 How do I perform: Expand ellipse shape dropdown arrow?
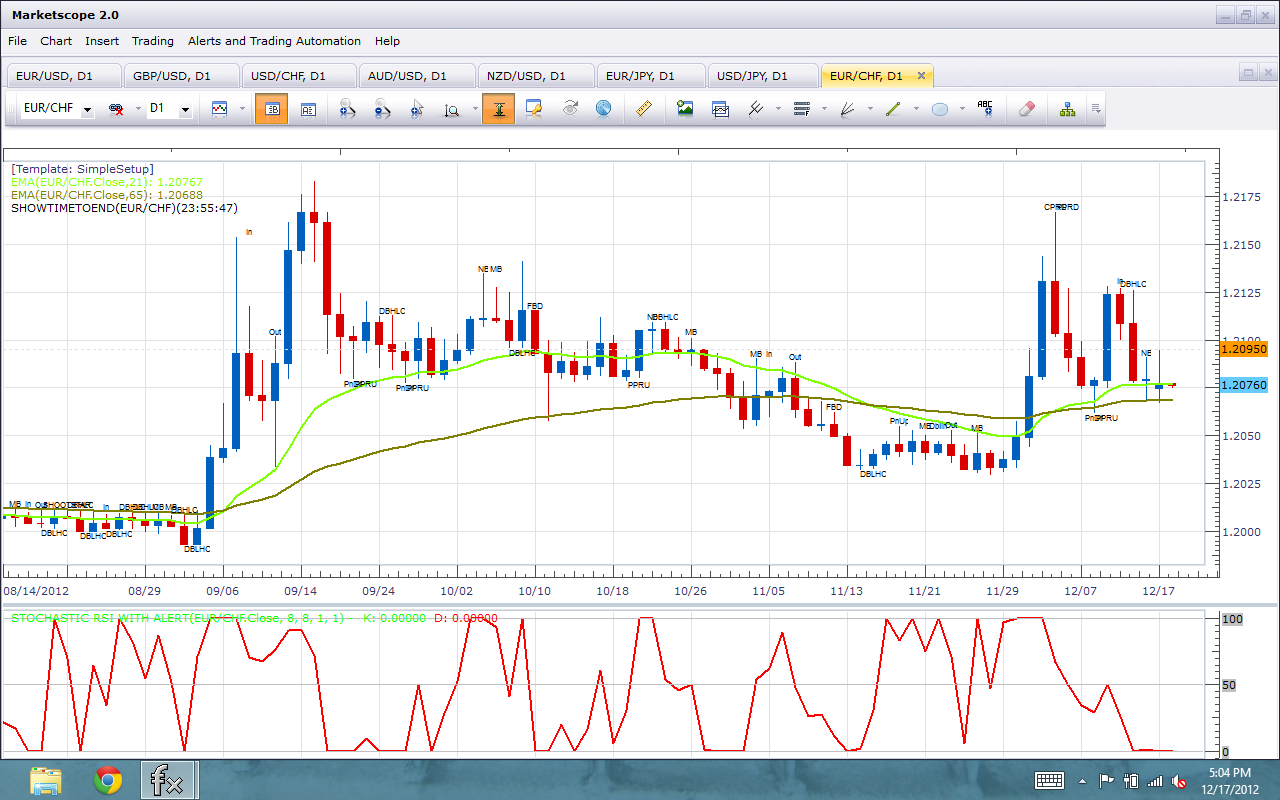coord(962,109)
